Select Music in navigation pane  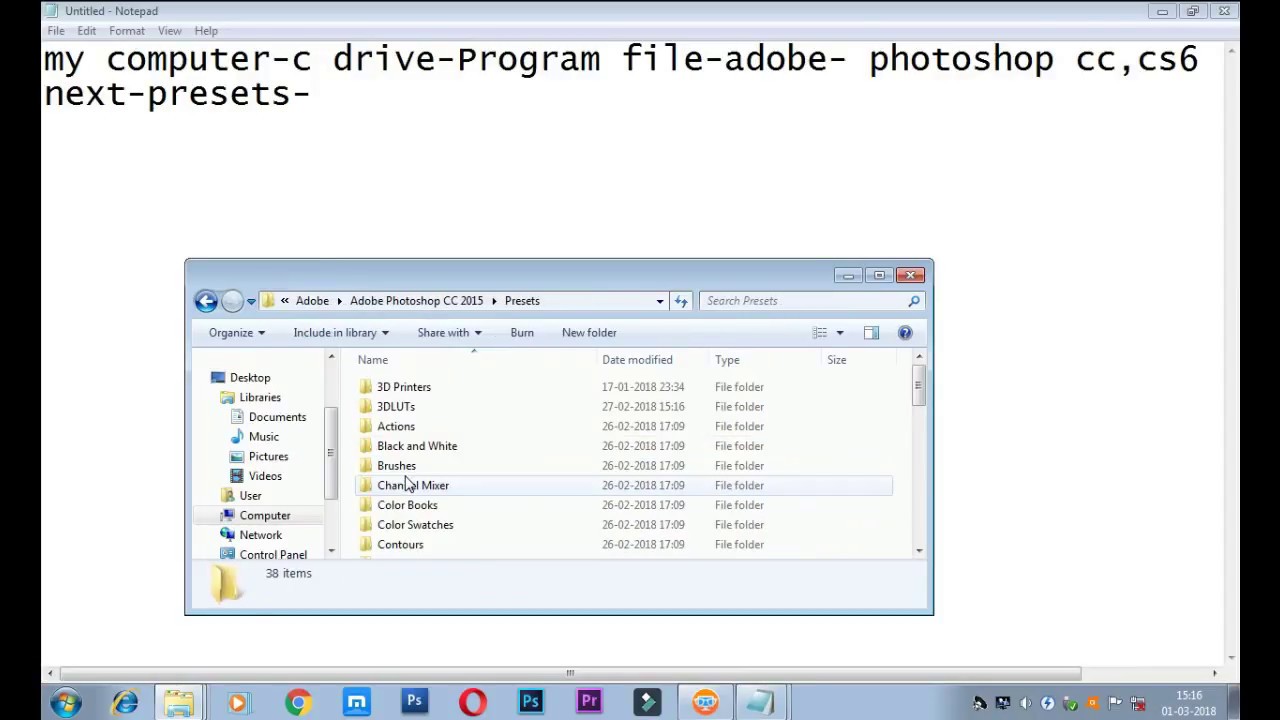[x=264, y=437]
